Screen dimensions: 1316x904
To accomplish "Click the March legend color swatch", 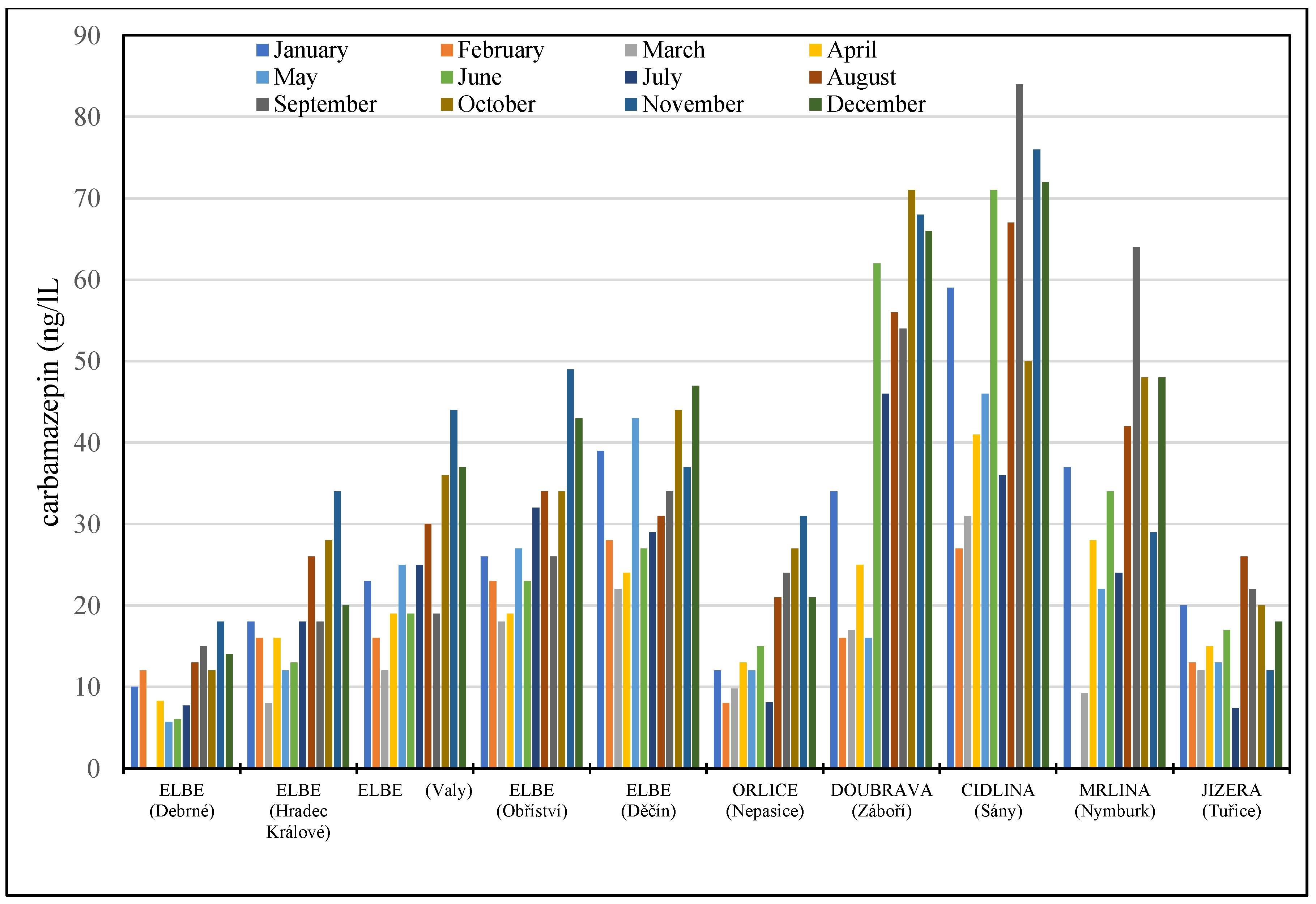I will tap(631, 50).
